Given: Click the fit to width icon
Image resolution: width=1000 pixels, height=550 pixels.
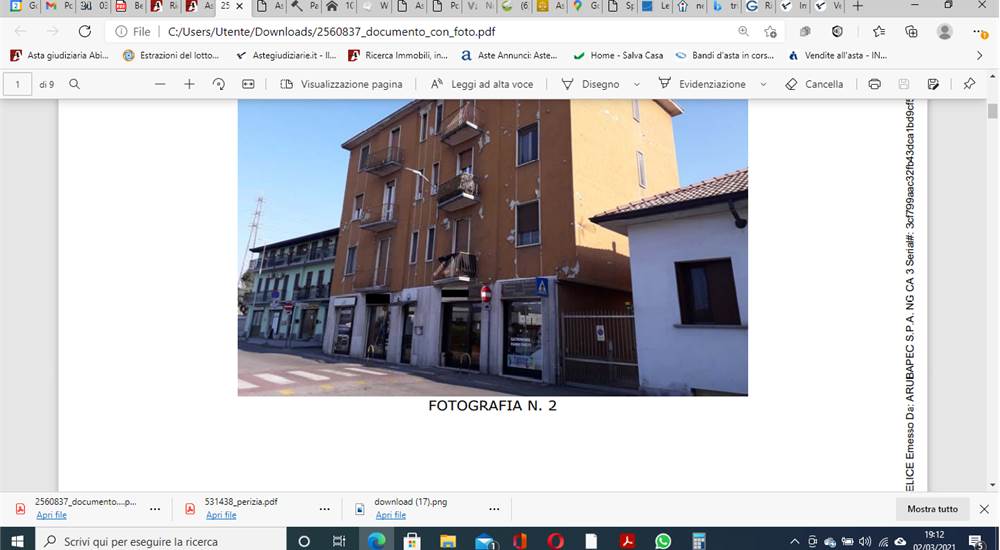Looking at the screenshot, I should coord(248,84).
